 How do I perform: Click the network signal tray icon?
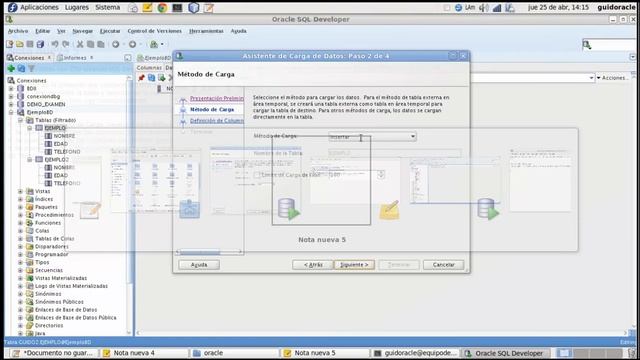(497, 8)
